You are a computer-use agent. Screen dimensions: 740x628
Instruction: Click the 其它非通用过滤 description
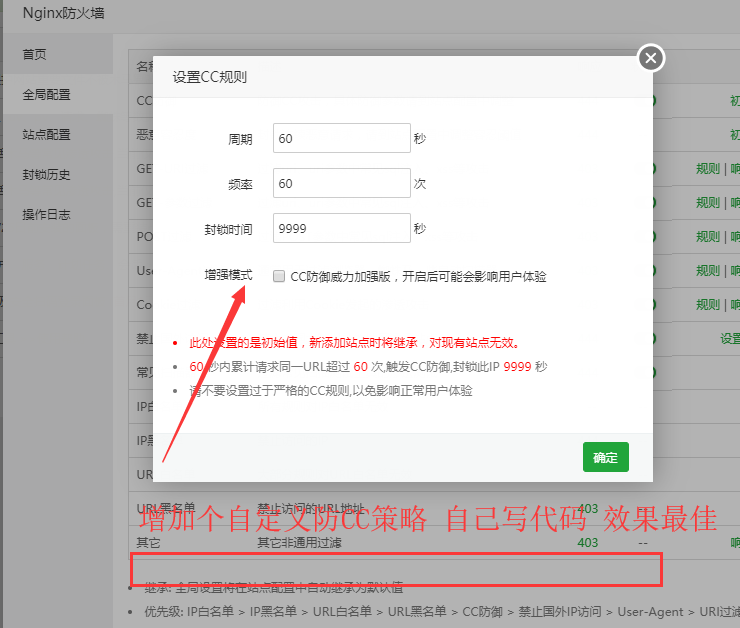[x=299, y=543]
